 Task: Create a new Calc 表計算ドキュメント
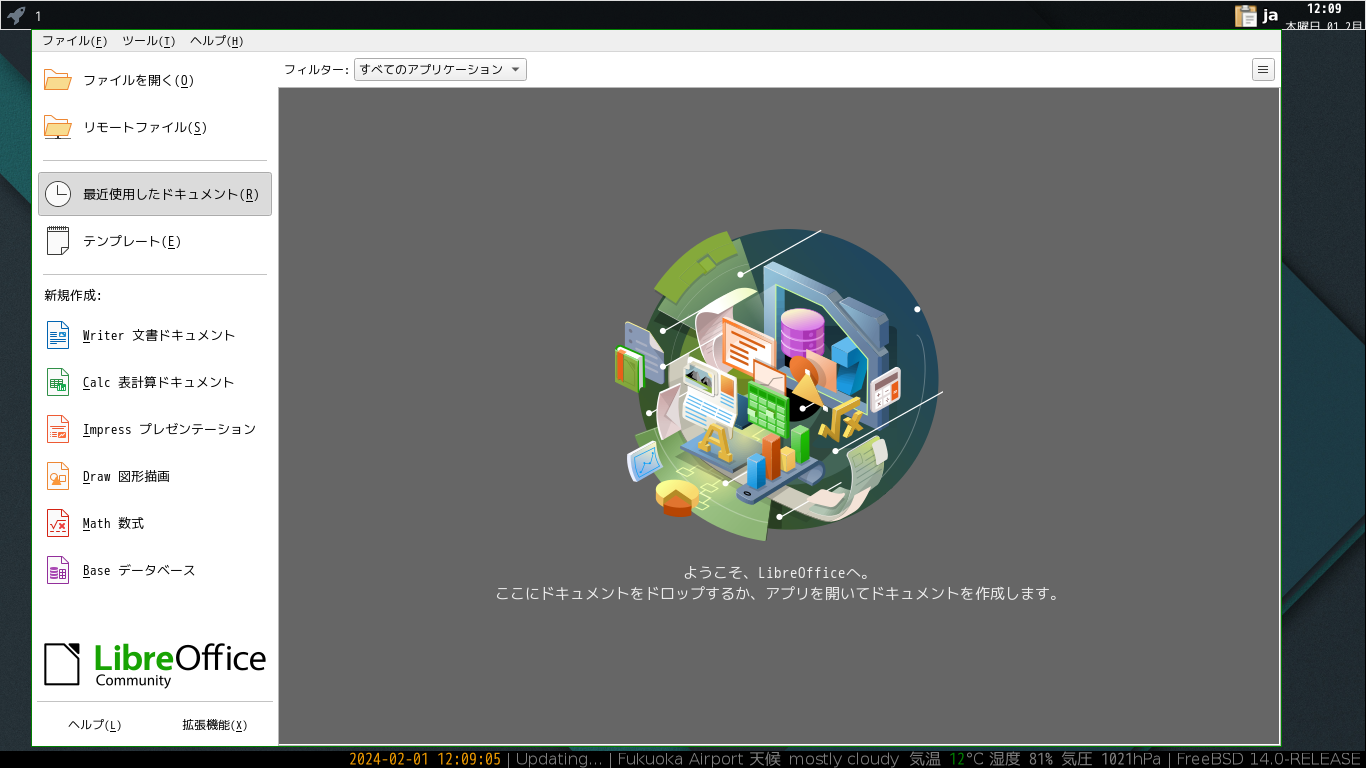158,383
